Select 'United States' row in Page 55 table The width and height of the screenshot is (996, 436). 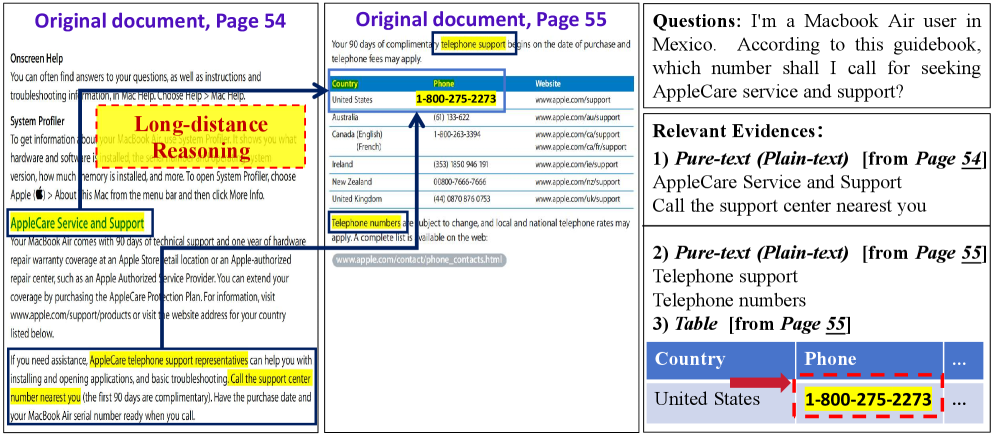(x=482, y=100)
